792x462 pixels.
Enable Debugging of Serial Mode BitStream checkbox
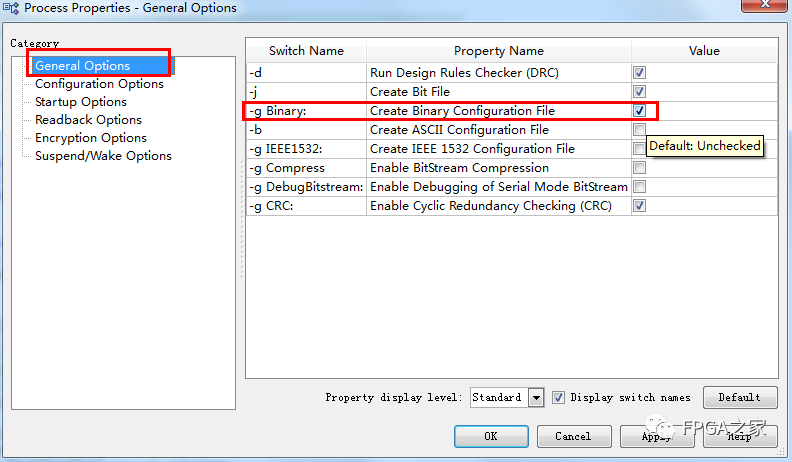coord(639,187)
